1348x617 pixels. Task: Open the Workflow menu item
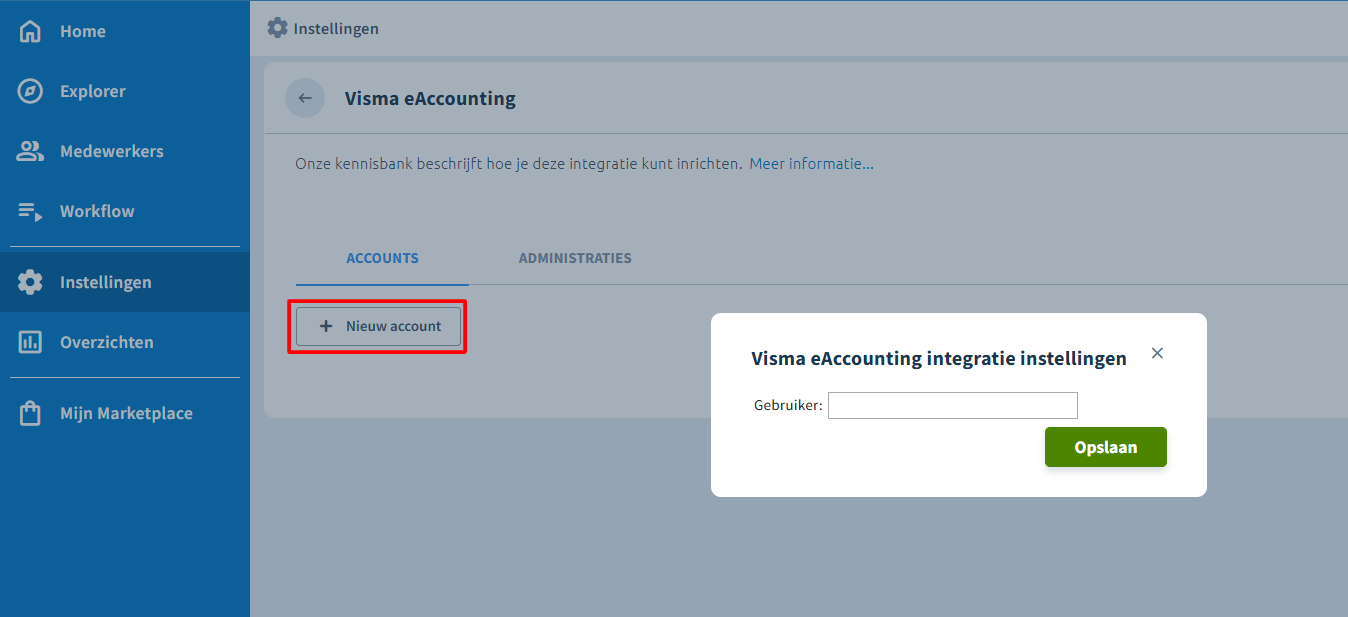(125, 211)
